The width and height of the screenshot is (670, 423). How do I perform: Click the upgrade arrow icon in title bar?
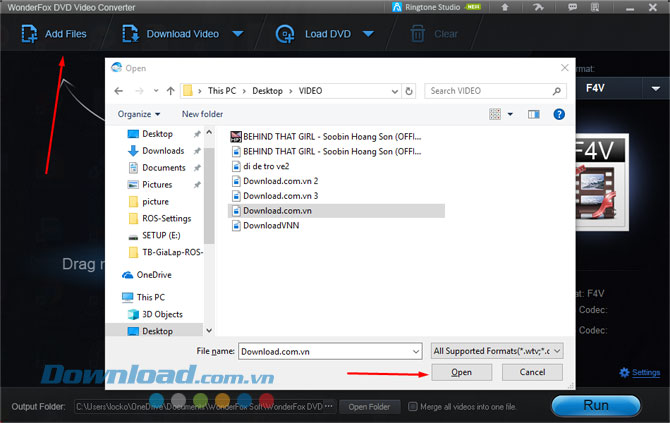(505, 7)
